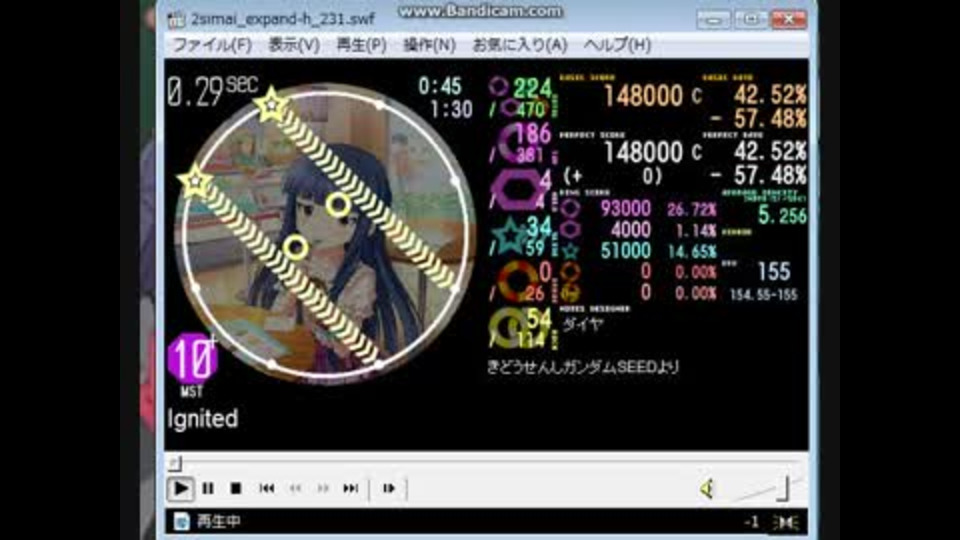
Task: Click the 再生中 status text
Action: click(219, 522)
